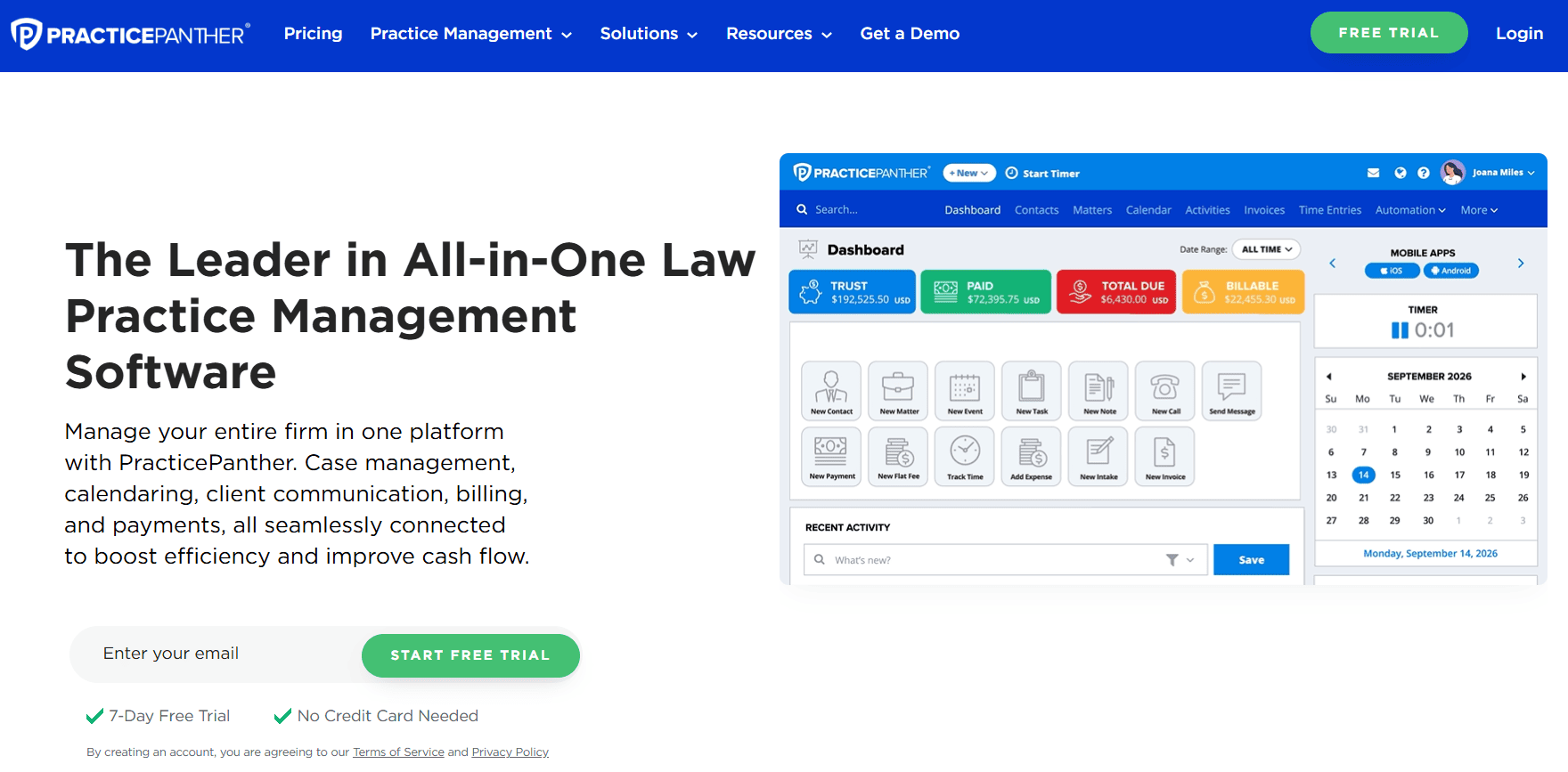Click the Start Timer control
Screen dimensions: 1568x772
[x=1042, y=174]
